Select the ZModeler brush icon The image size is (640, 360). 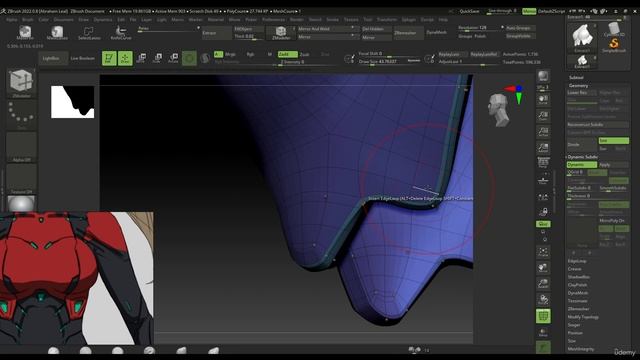click(281, 32)
